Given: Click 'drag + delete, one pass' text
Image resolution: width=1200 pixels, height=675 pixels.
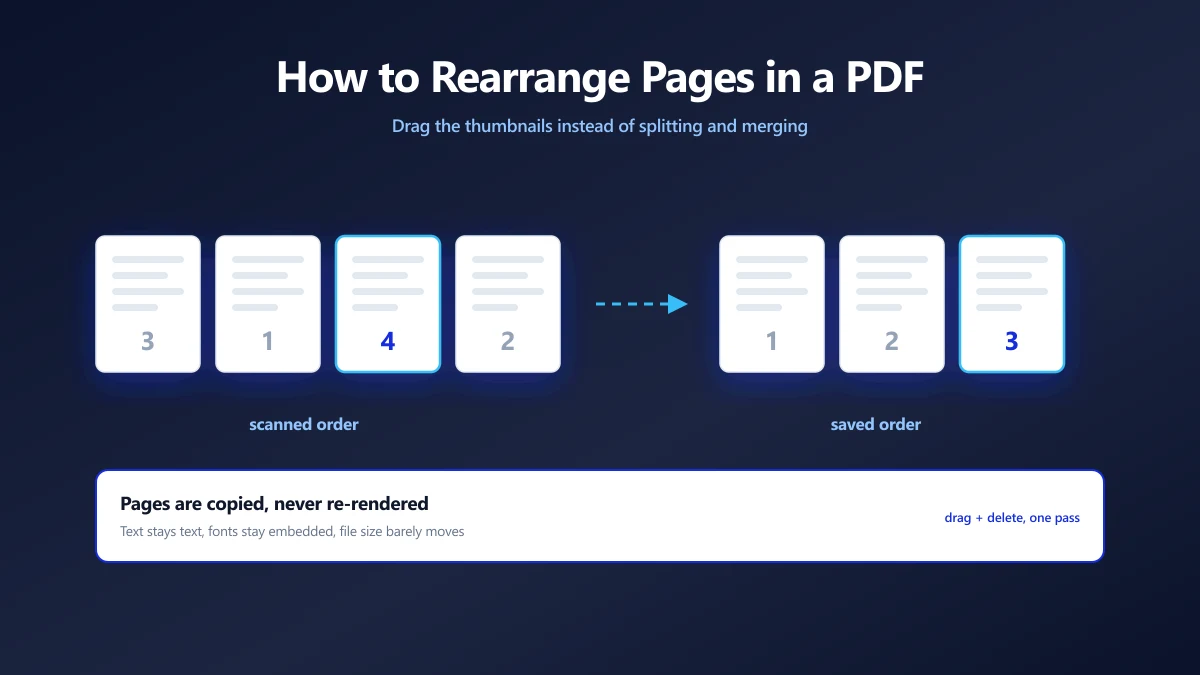Looking at the screenshot, I should (1012, 518).
